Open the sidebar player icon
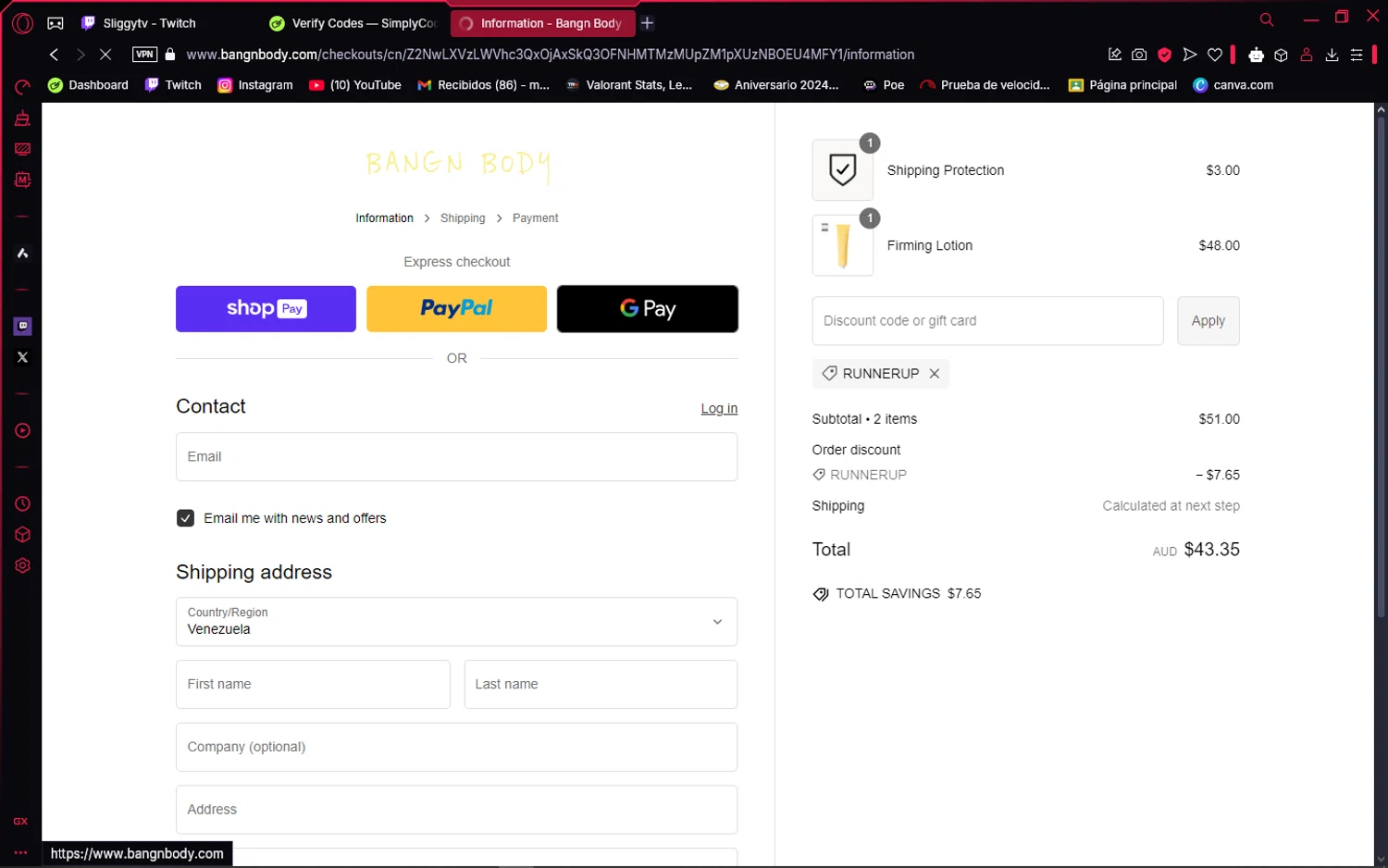This screenshot has width=1388, height=868. tap(22, 430)
